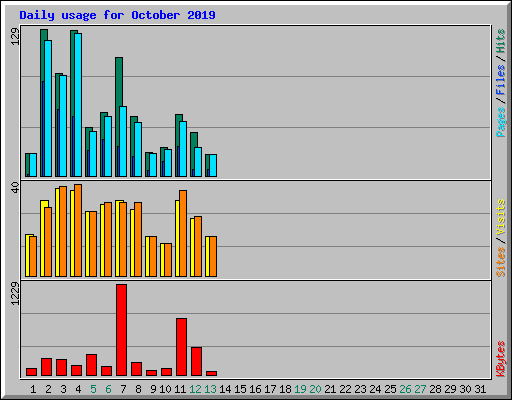Click the red KBytes bar for day 2

tap(46, 367)
